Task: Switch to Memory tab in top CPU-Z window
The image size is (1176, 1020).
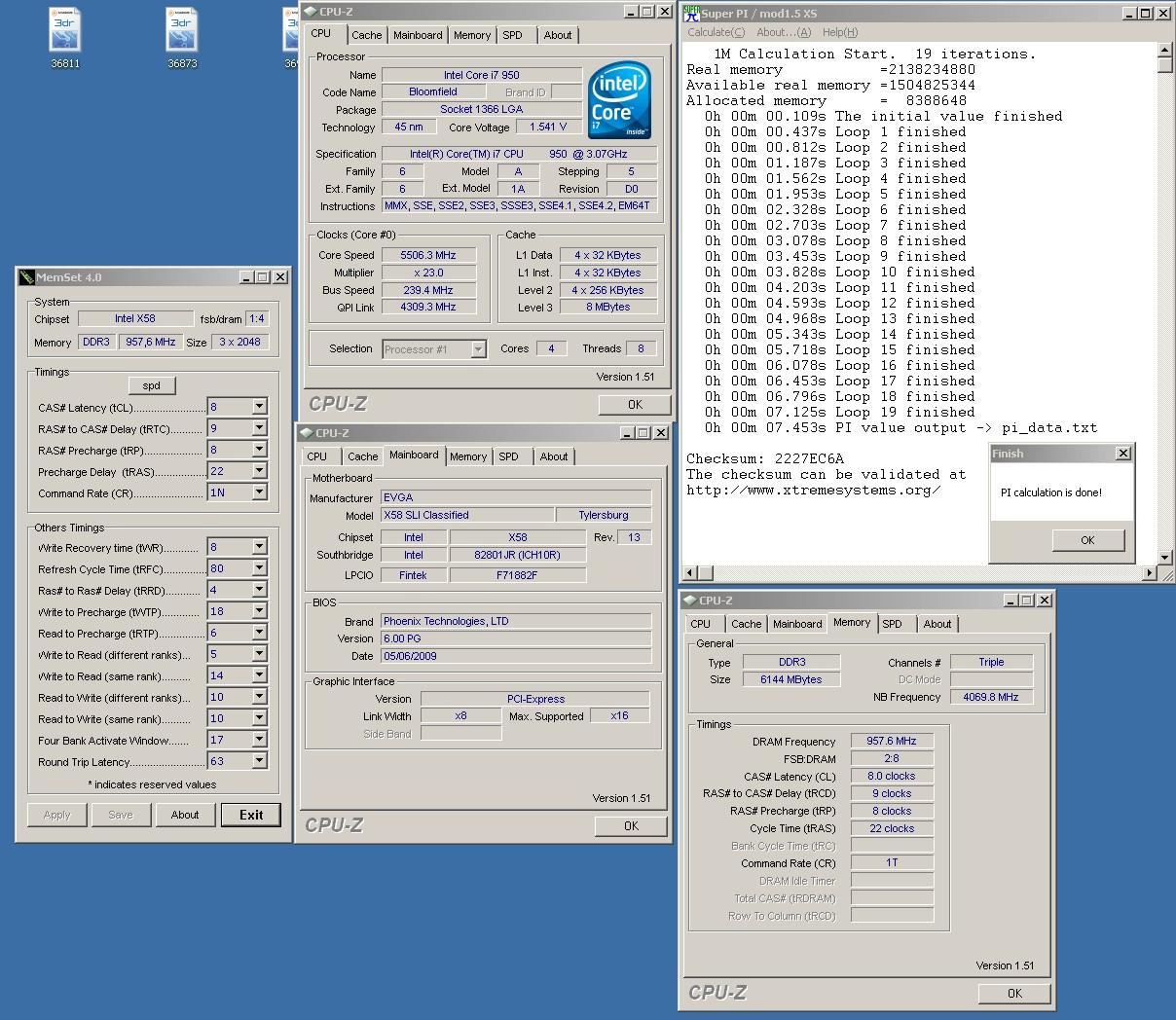Action: tap(472, 35)
